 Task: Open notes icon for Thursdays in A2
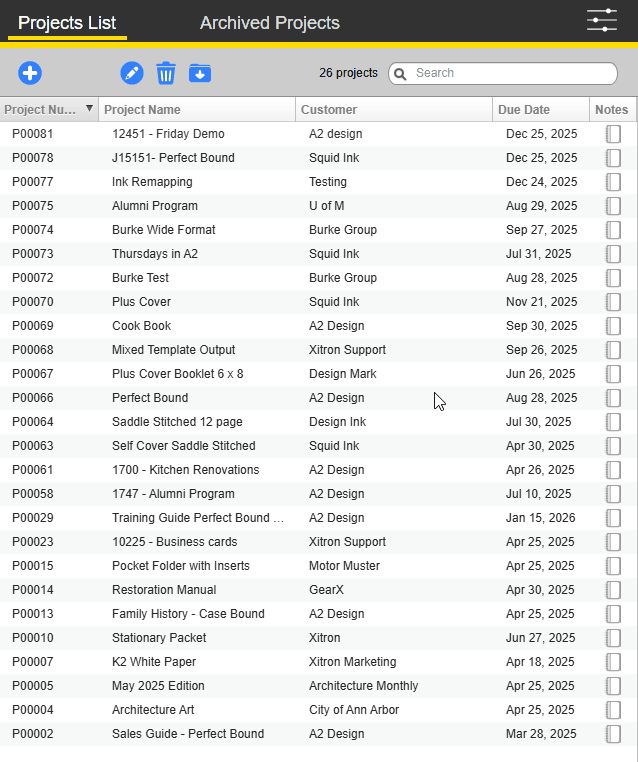[613, 254]
